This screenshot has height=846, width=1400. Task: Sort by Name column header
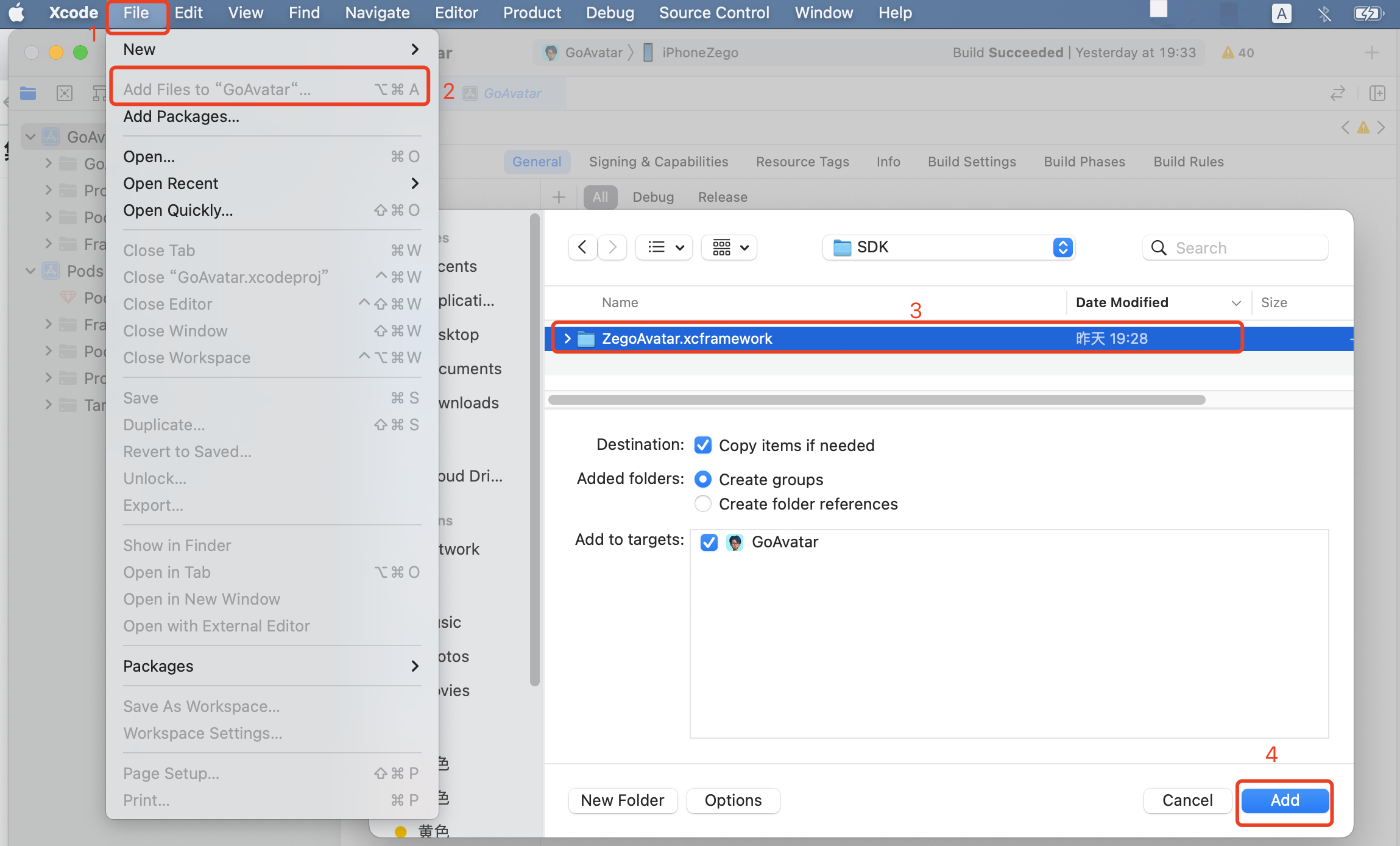click(620, 302)
